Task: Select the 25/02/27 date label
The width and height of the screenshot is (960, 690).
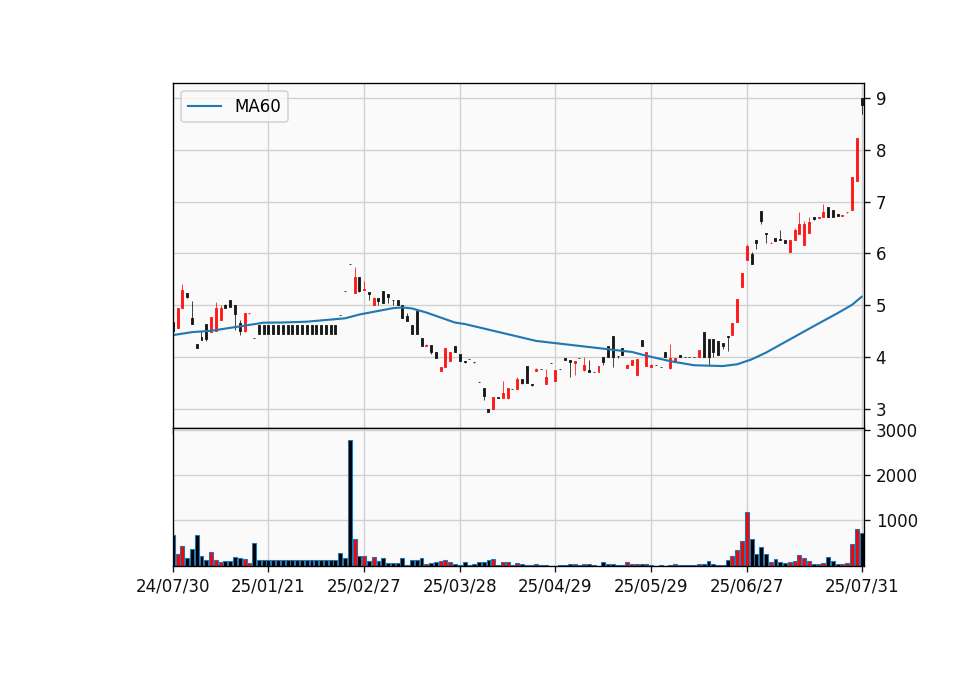Action: coord(364,586)
